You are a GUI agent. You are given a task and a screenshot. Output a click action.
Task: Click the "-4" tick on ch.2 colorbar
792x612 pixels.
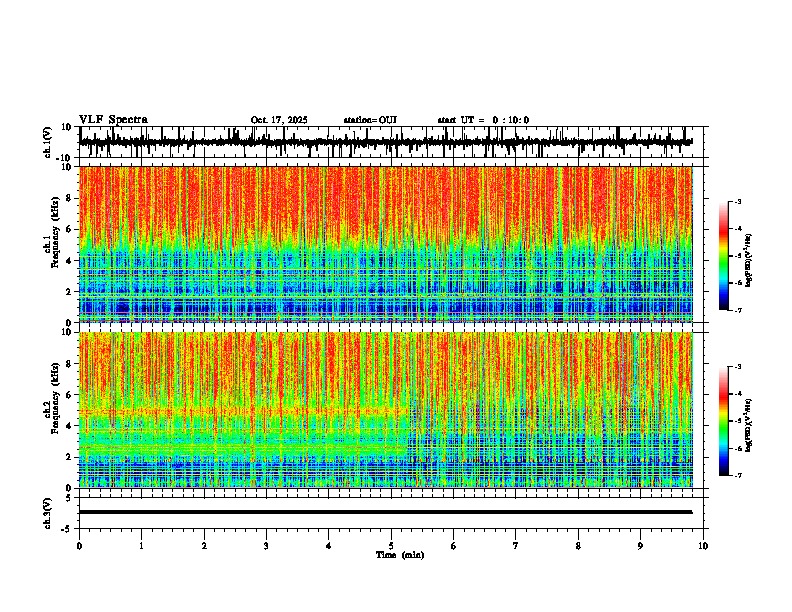pyautogui.click(x=737, y=394)
